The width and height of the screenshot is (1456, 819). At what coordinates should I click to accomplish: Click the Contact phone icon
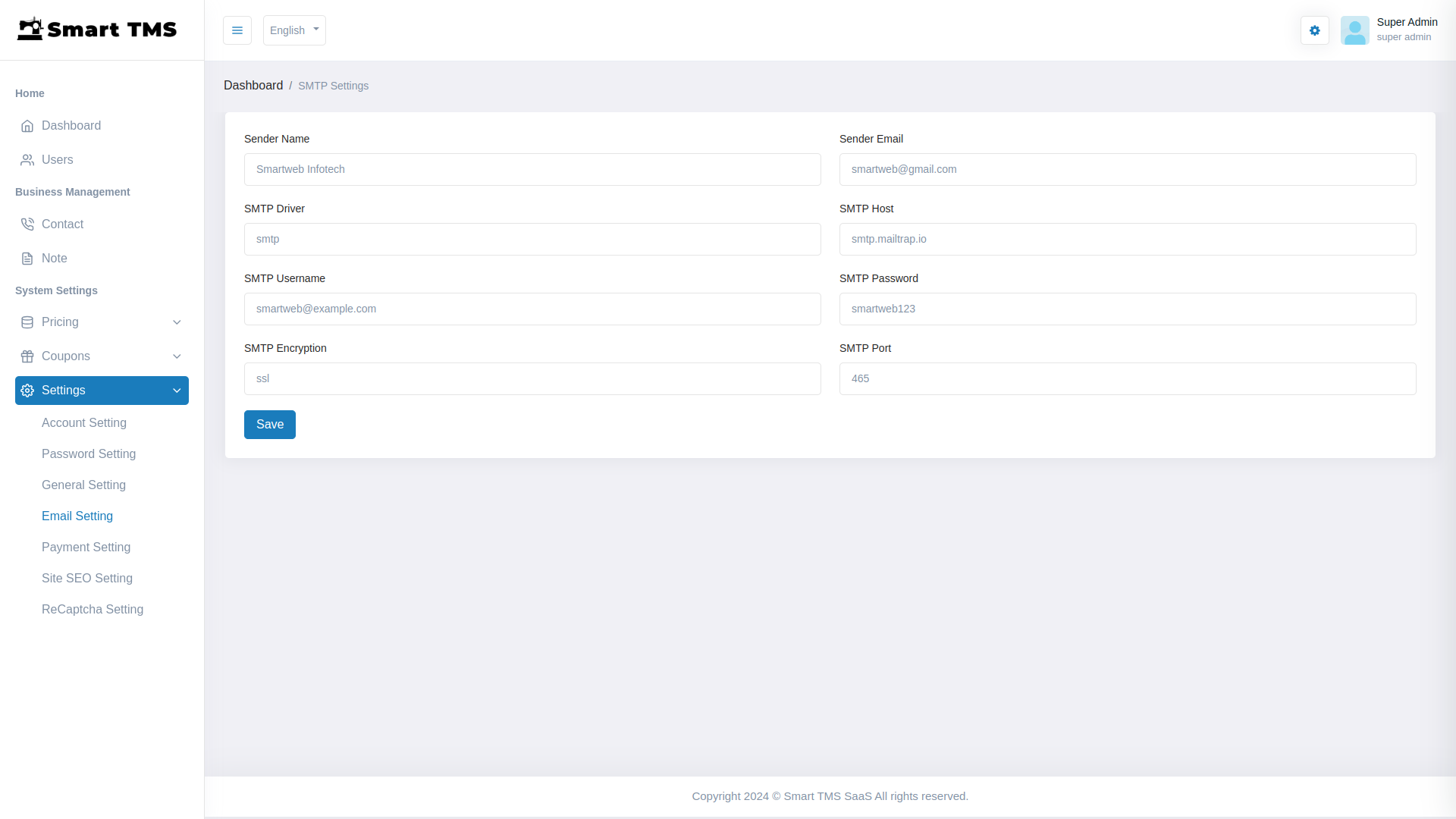27,224
